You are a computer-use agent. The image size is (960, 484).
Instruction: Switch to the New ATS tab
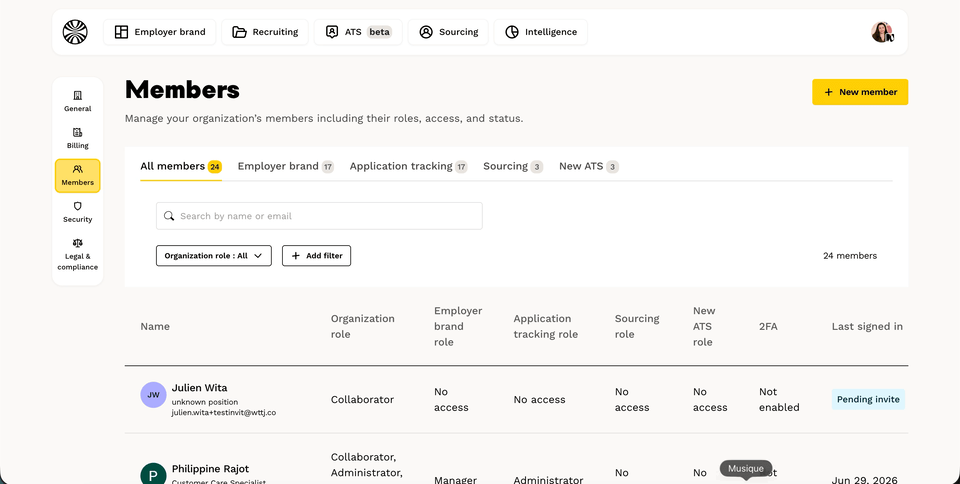coord(588,166)
